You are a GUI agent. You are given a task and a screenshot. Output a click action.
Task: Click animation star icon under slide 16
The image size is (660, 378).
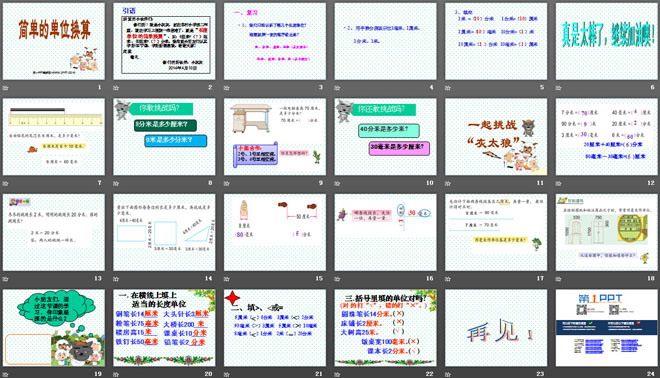tap(338, 279)
